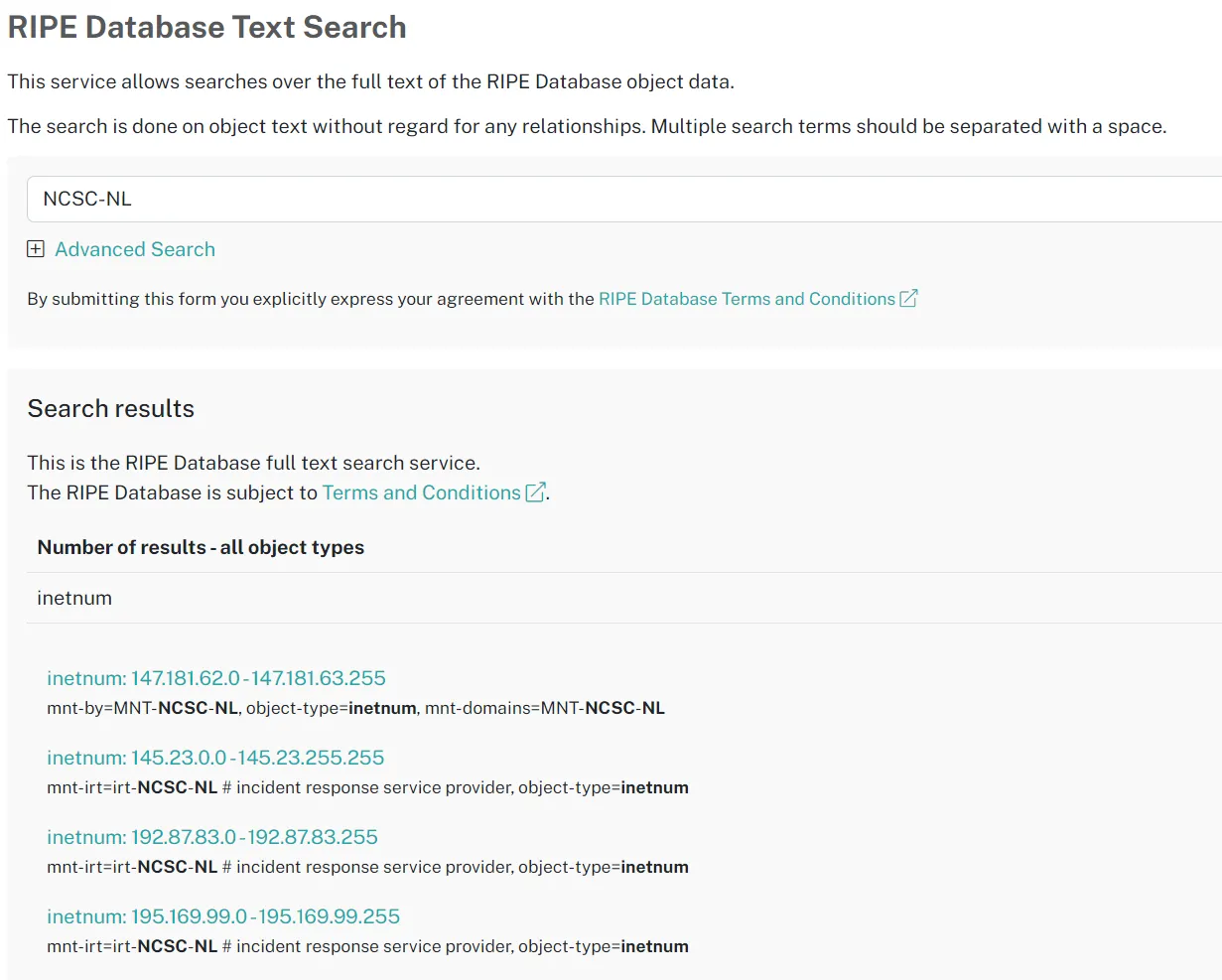
Task: Select the inetnum object type row
Action: [624, 598]
